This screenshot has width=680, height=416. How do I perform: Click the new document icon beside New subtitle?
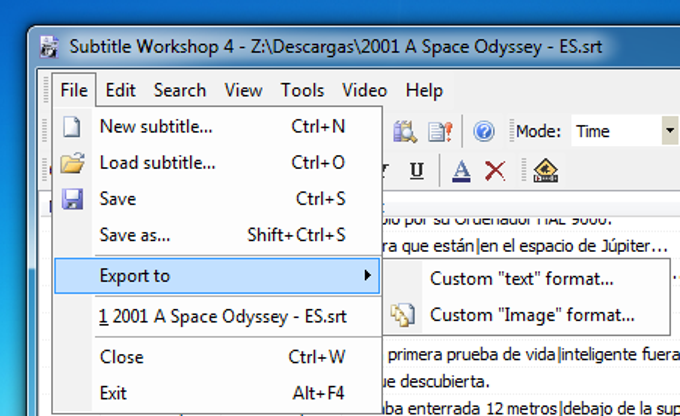tap(72, 127)
